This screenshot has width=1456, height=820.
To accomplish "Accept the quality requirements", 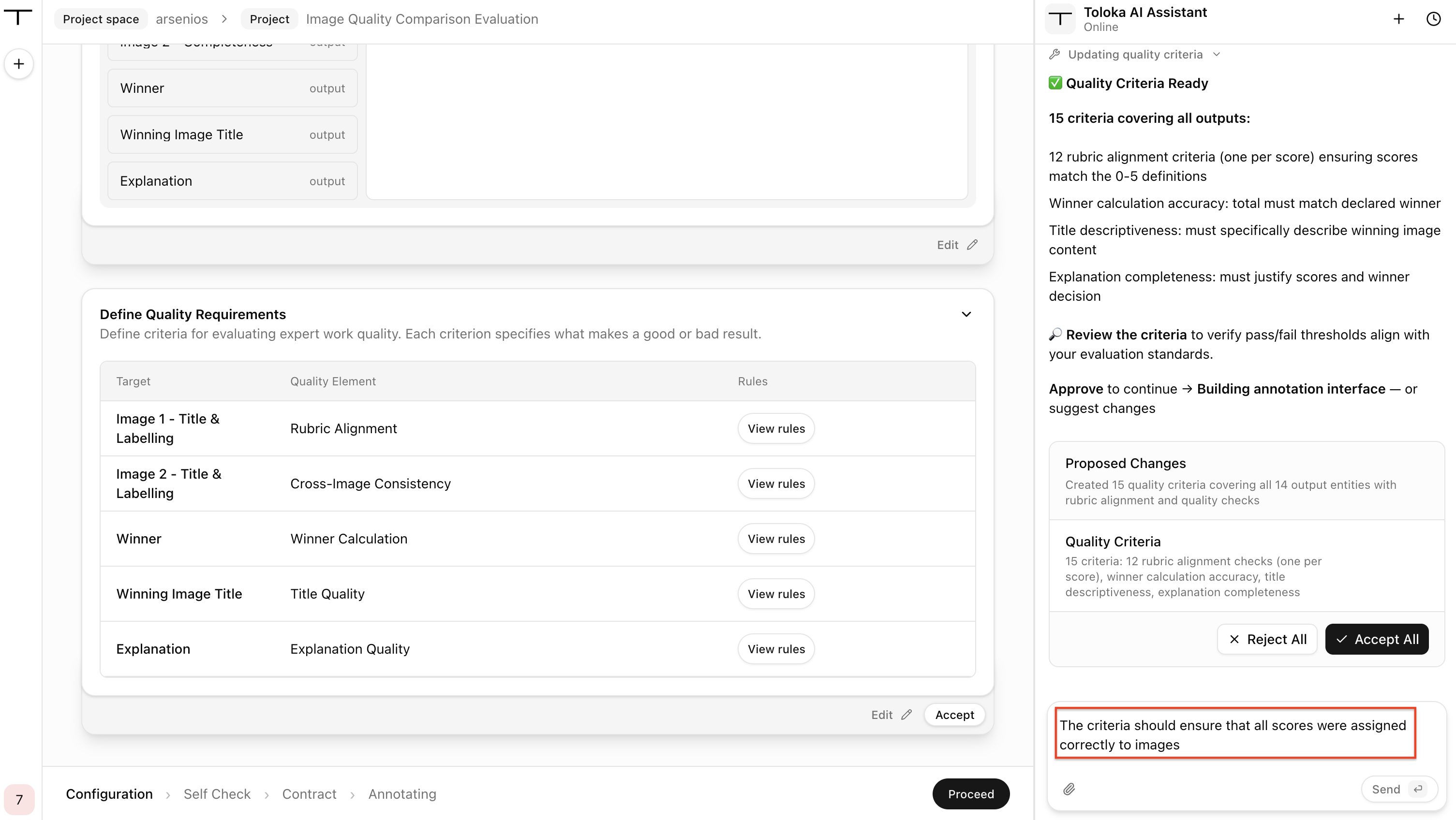I will [x=955, y=715].
